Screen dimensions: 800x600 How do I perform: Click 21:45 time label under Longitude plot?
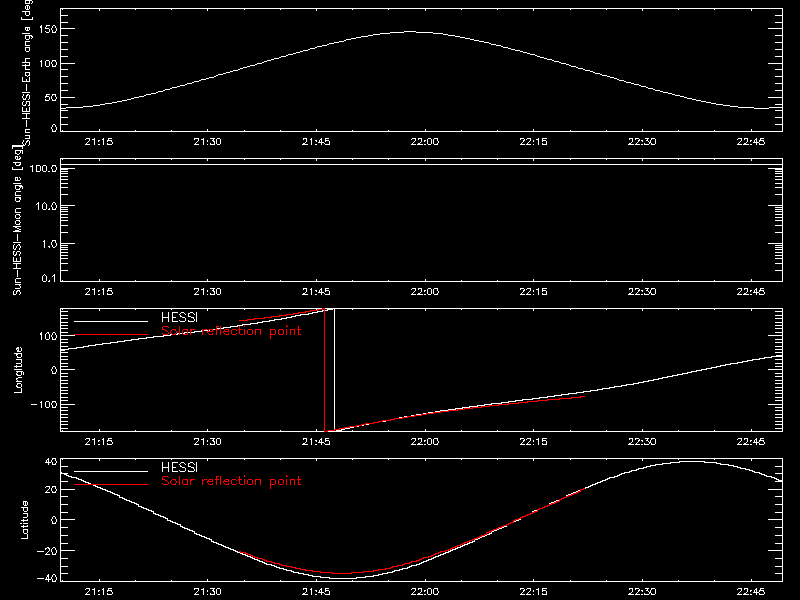coord(316,442)
